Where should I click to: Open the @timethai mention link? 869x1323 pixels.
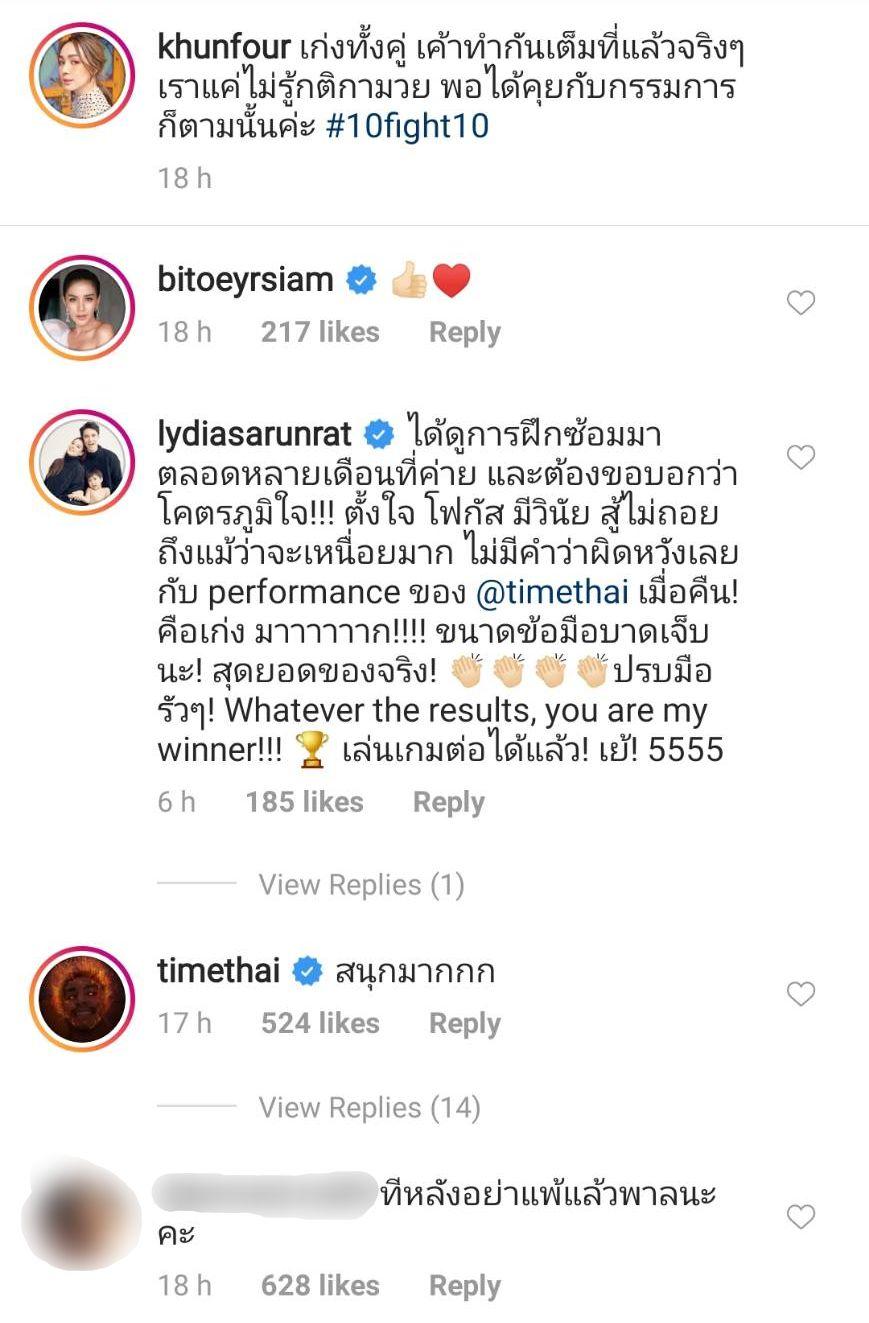552,593
